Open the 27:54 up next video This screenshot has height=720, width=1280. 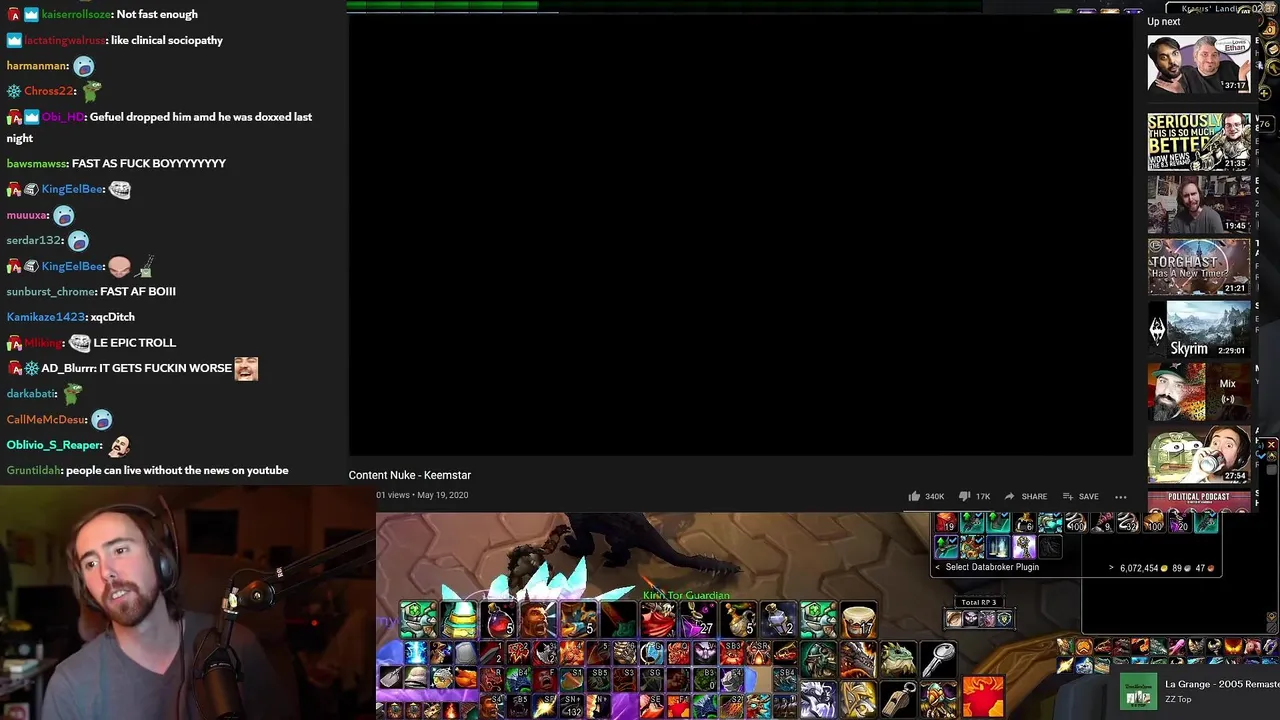1198,455
